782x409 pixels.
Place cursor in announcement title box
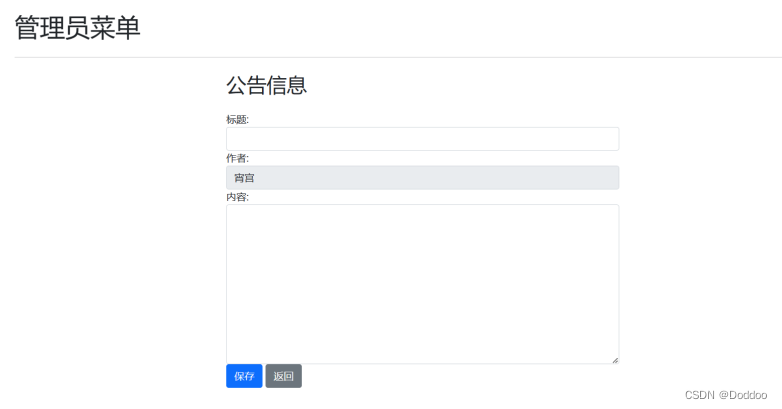[x=422, y=139]
